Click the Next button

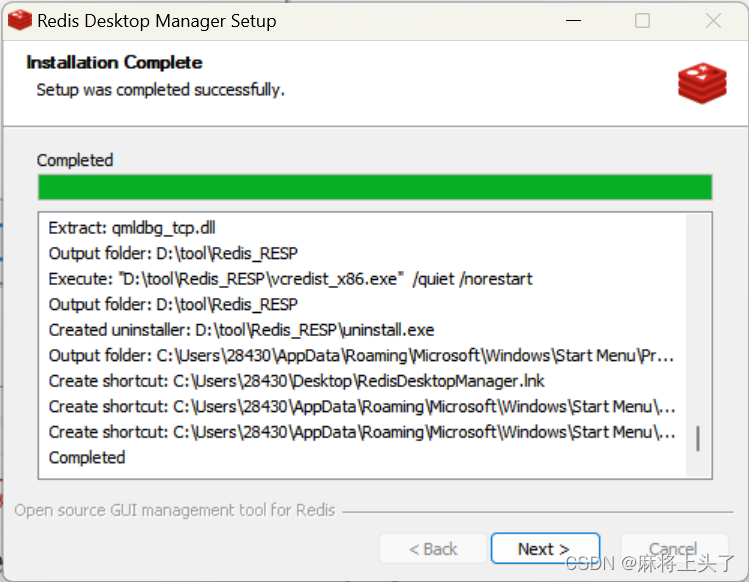[x=545, y=549]
